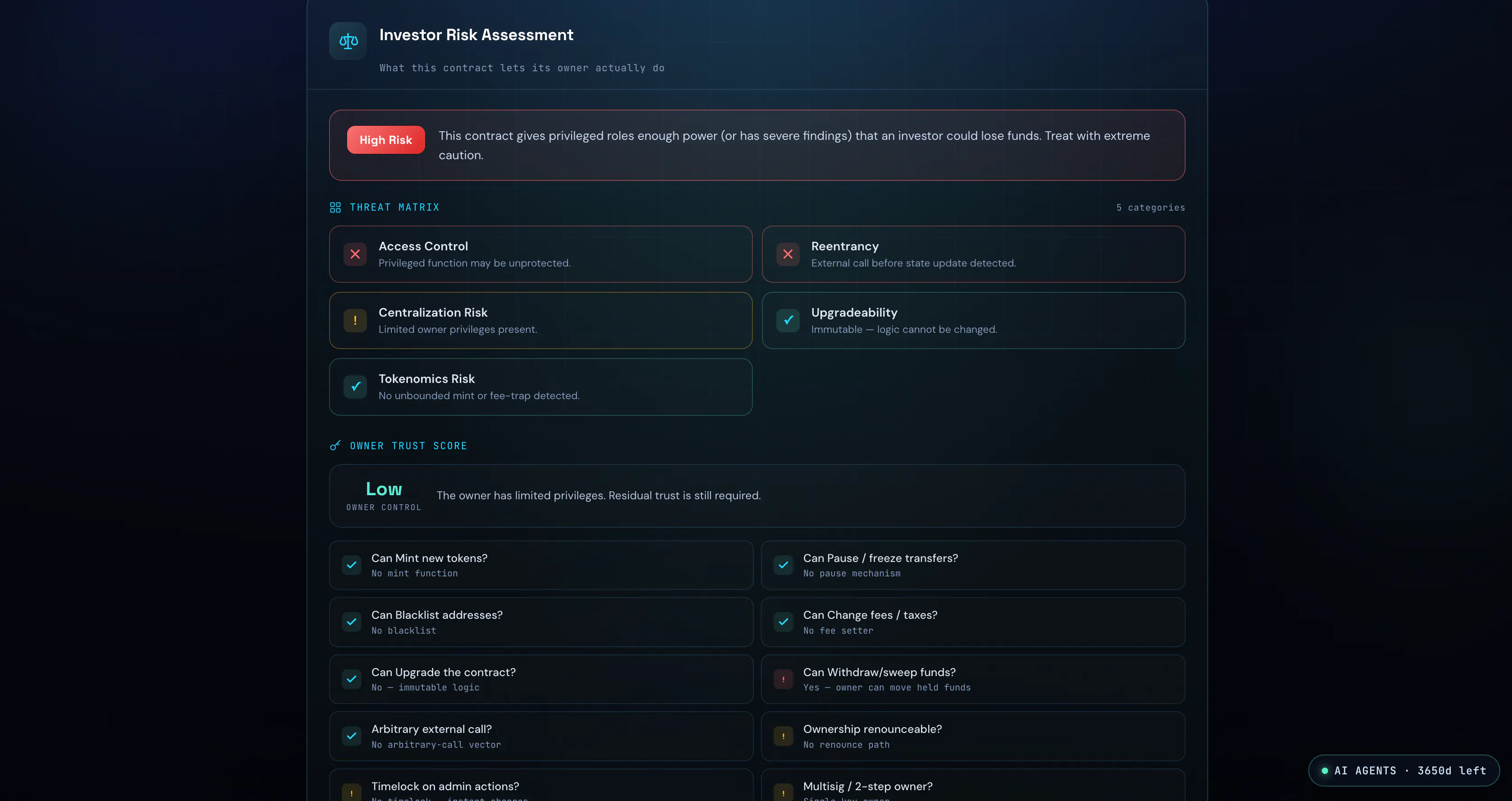Image resolution: width=1512 pixels, height=801 pixels.
Task: Select the Access Control threat card
Action: click(541, 254)
